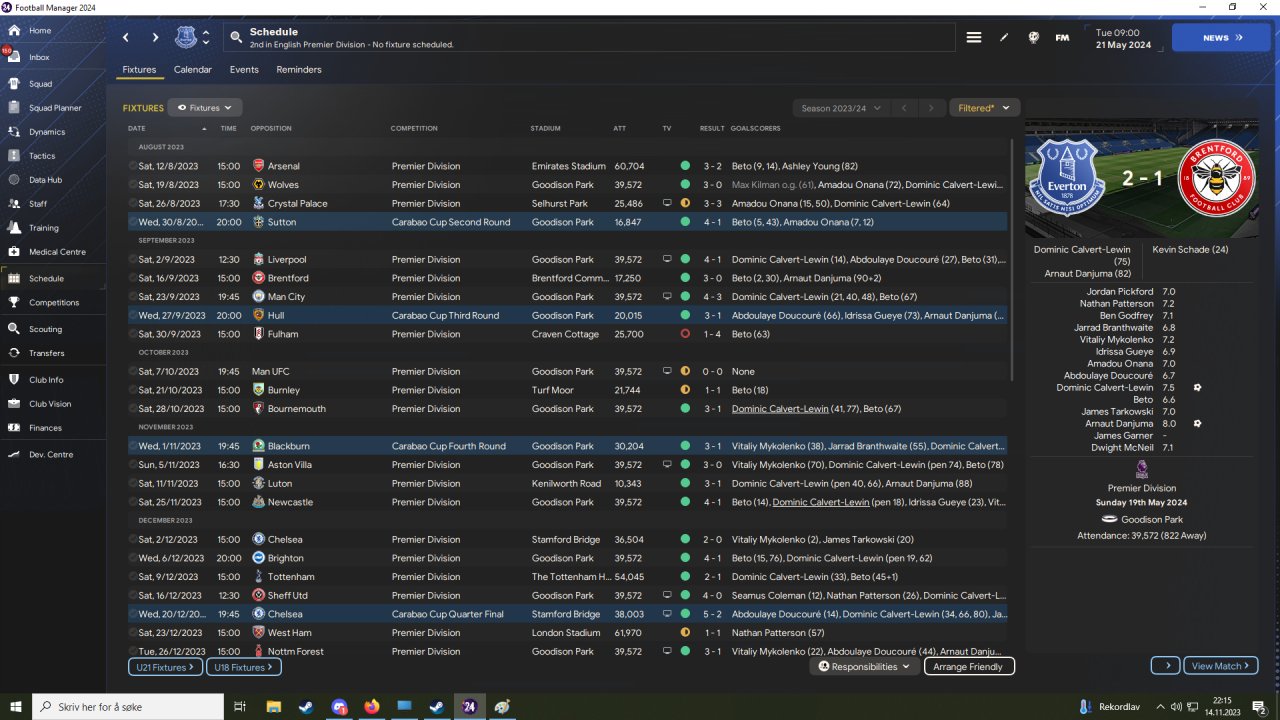Open the Medical Centre
The width and height of the screenshot is (1280, 720).
pos(57,252)
